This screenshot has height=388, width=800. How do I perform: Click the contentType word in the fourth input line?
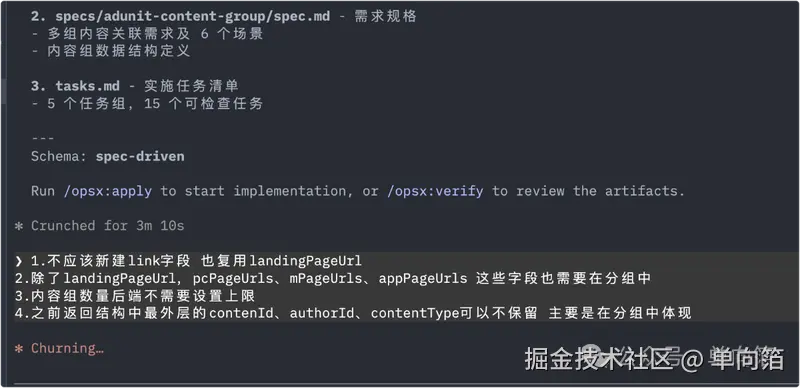point(415,313)
